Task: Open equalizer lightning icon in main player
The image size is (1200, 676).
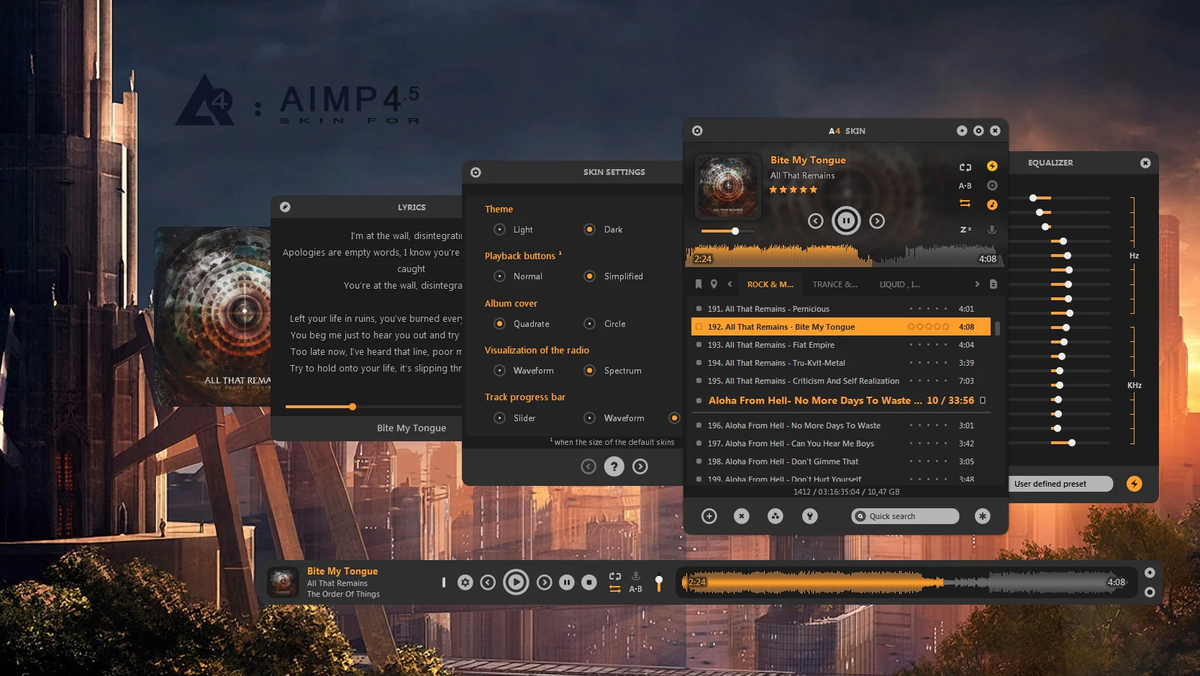Action: coord(992,167)
